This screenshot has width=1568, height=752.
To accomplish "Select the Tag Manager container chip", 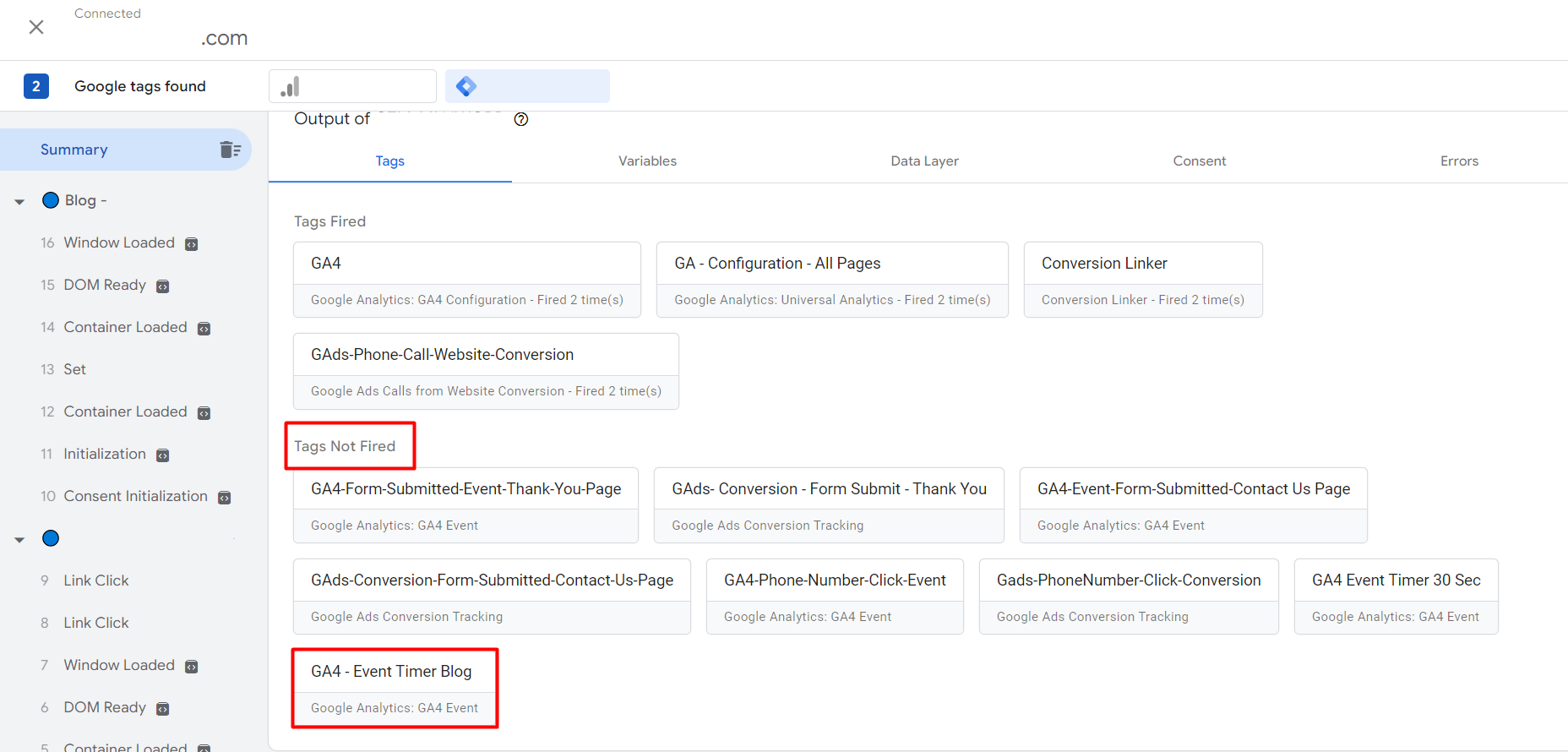I will tap(527, 86).
